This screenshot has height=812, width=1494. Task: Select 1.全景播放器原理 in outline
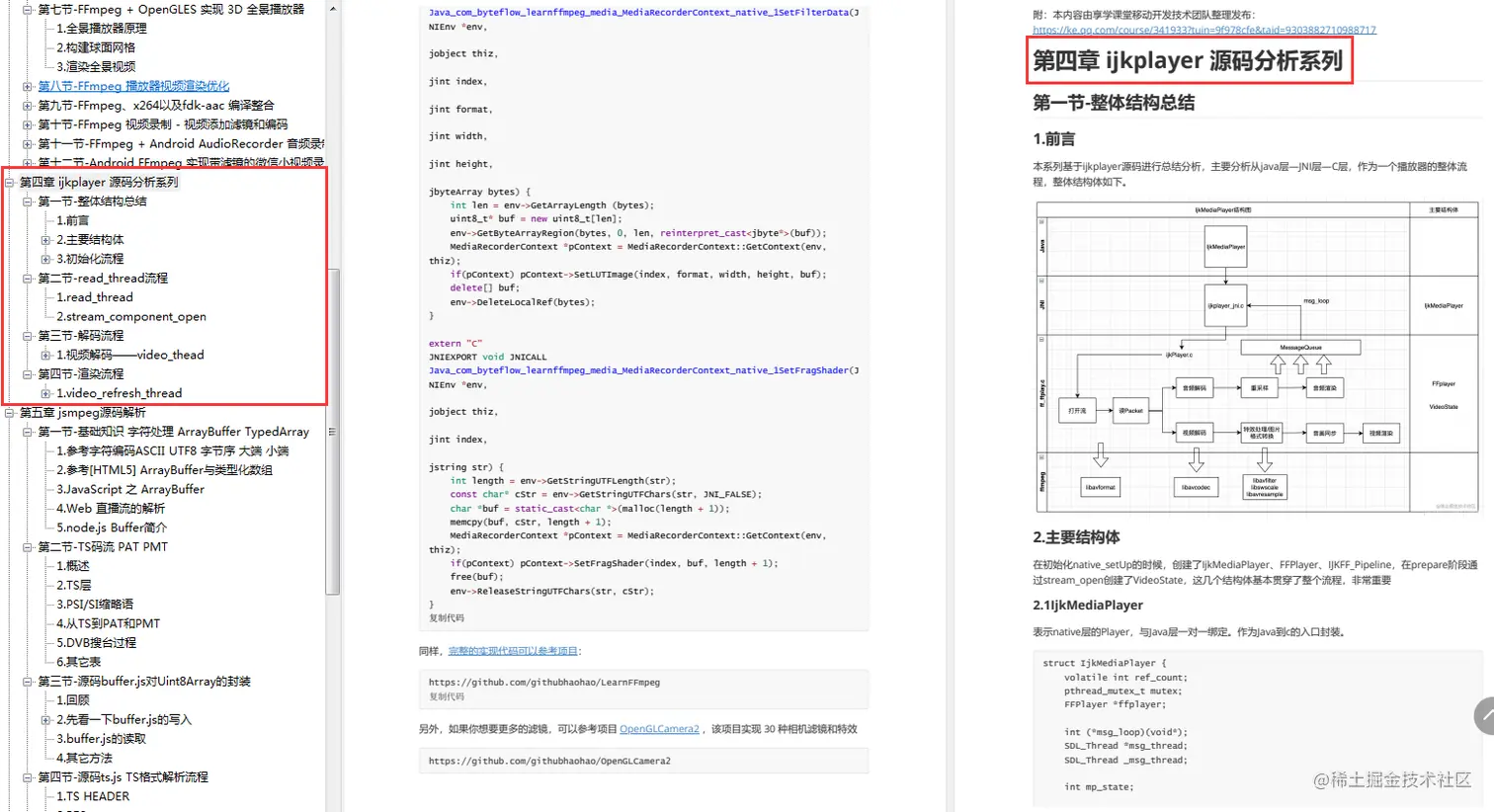[x=102, y=29]
